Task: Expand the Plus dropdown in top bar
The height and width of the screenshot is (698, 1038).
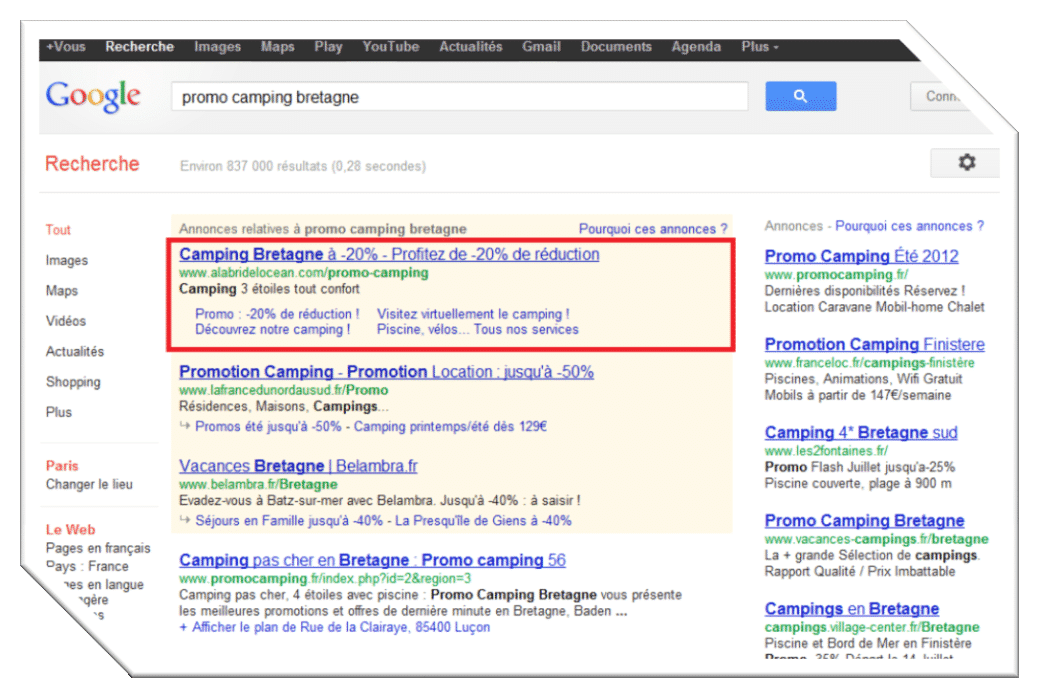Action: 759,47
